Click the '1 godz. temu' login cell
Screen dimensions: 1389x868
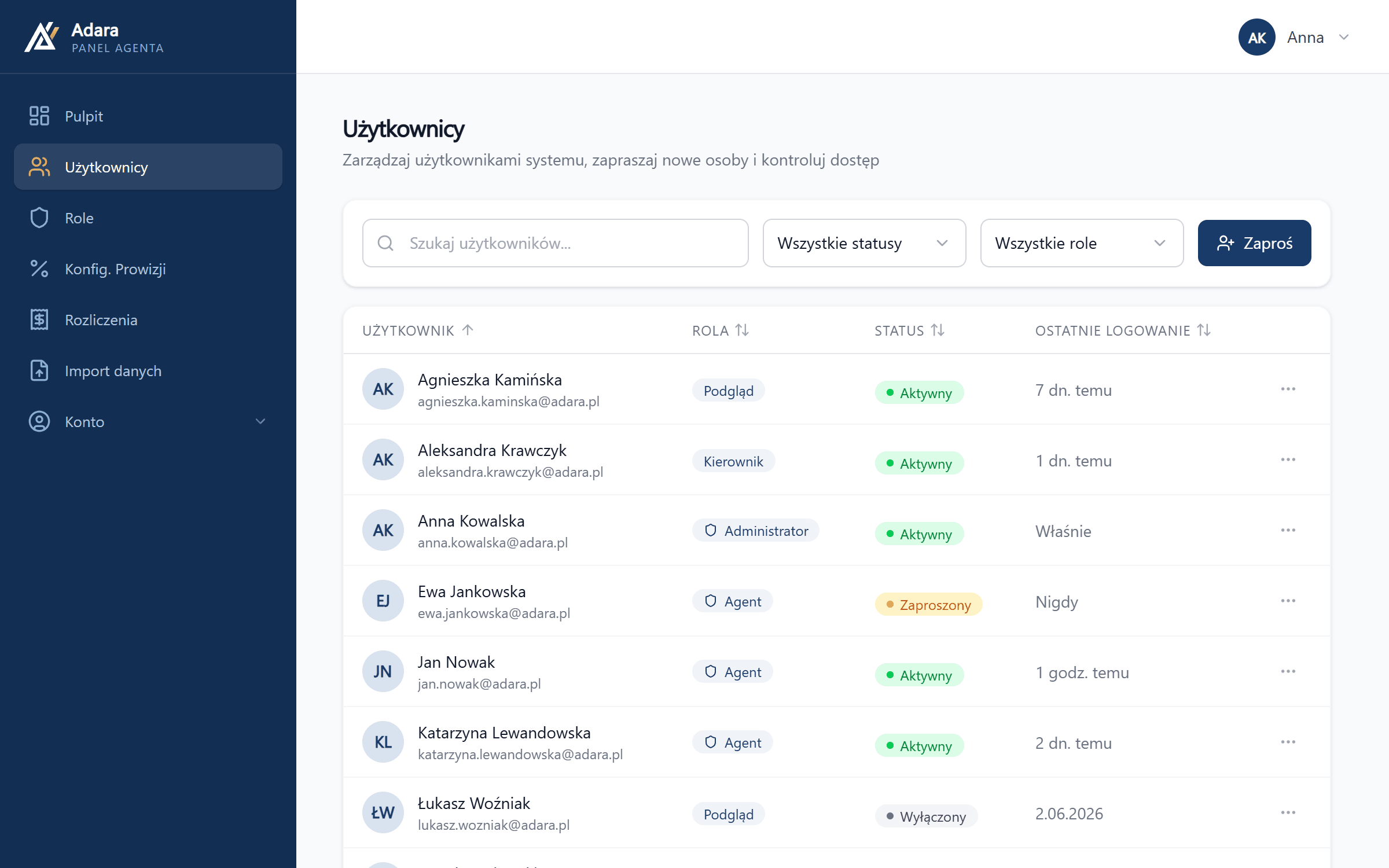point(1082,672)
